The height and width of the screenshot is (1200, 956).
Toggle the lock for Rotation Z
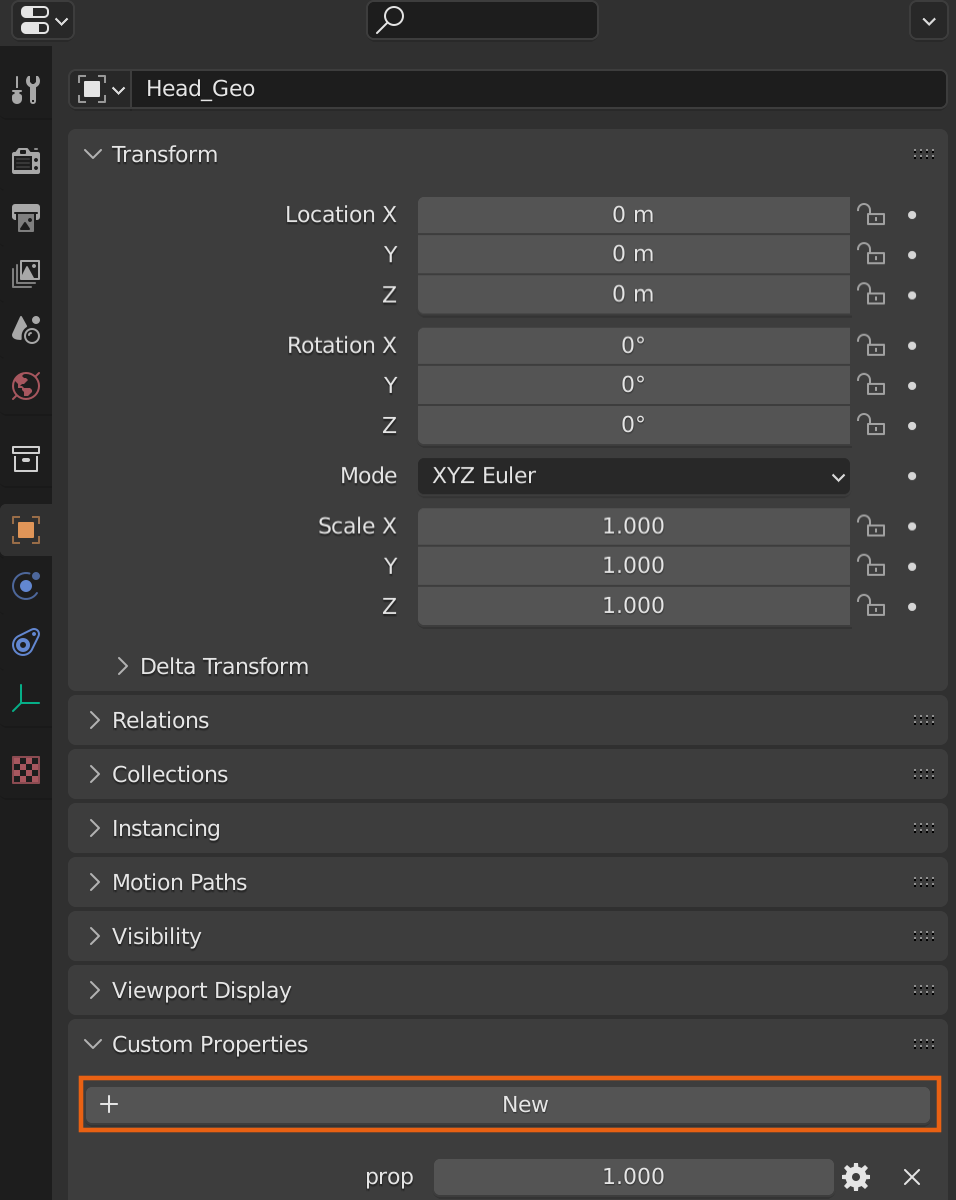(871, 426)
